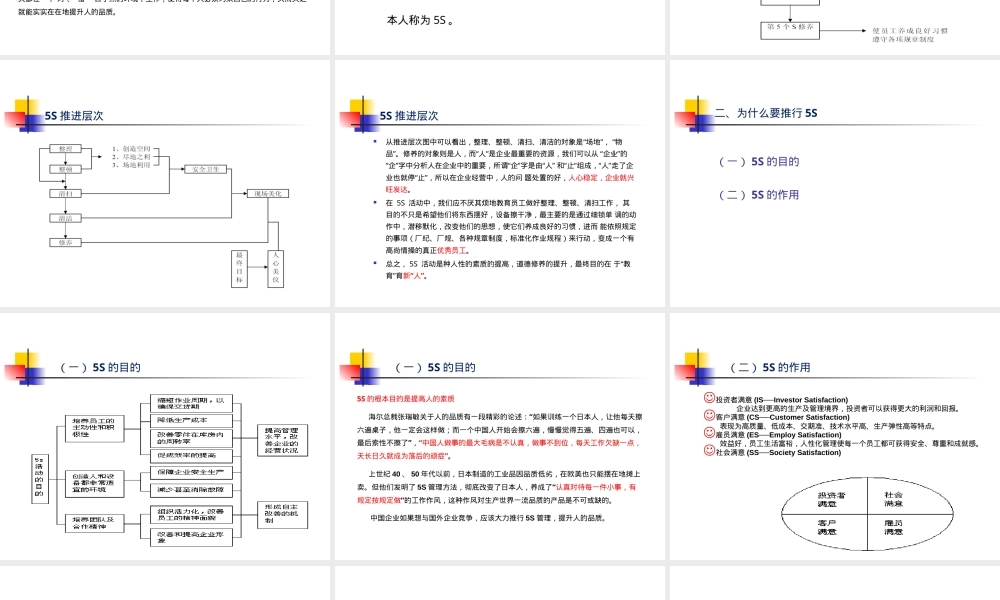Click the （一）5S 的目的 item in outline slide
The height and width of the screenshot is (600, 1000).
pos(759,161)
